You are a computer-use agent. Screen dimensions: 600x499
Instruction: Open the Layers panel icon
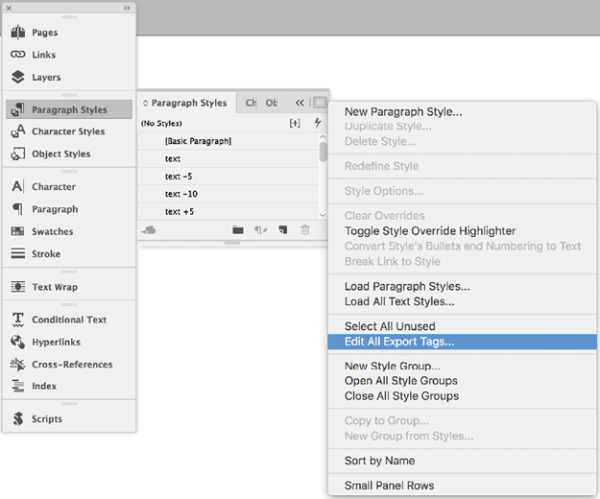[18, 77]
